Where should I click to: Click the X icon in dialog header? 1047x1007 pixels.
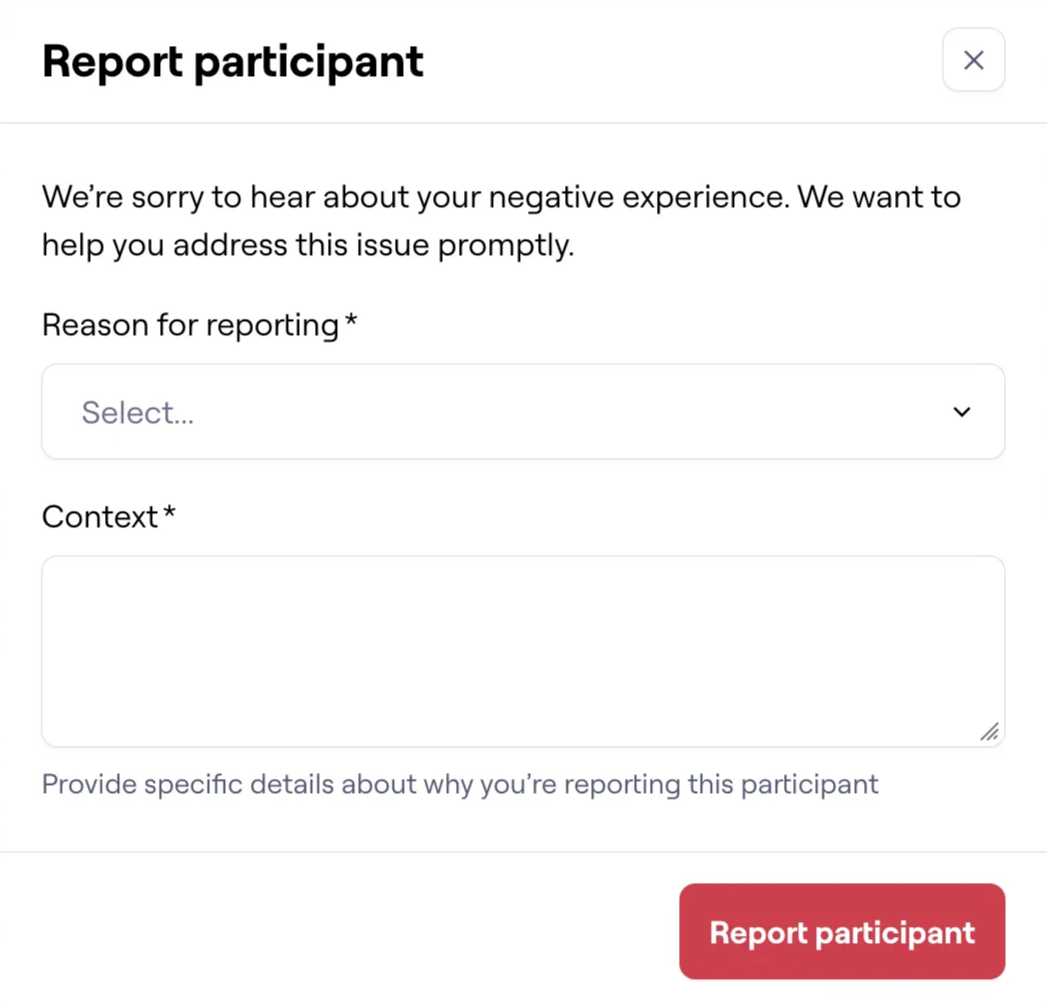point(973,60)
